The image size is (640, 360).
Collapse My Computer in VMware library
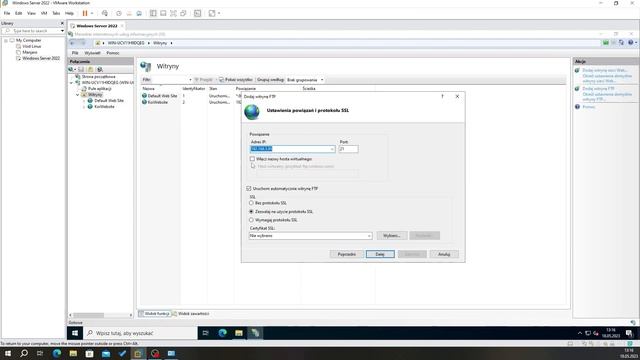pyautogui.click(x=6, y=40)
